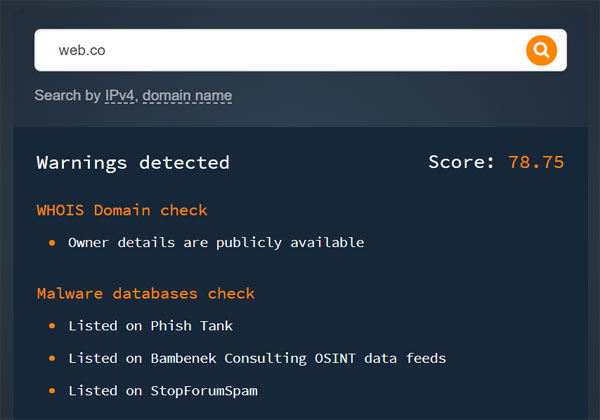Image resolution: width=600 pixels, height=420 pixels.
Task: Select the Malware databases check heading
Action: (x=146, y=293)
